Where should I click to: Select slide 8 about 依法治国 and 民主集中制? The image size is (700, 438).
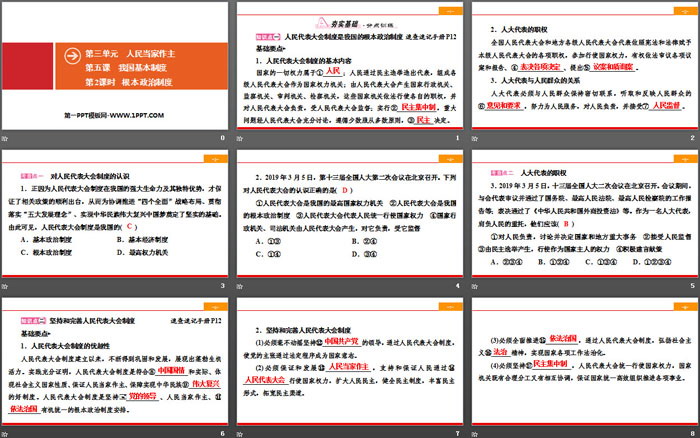(x=584, y=362)
